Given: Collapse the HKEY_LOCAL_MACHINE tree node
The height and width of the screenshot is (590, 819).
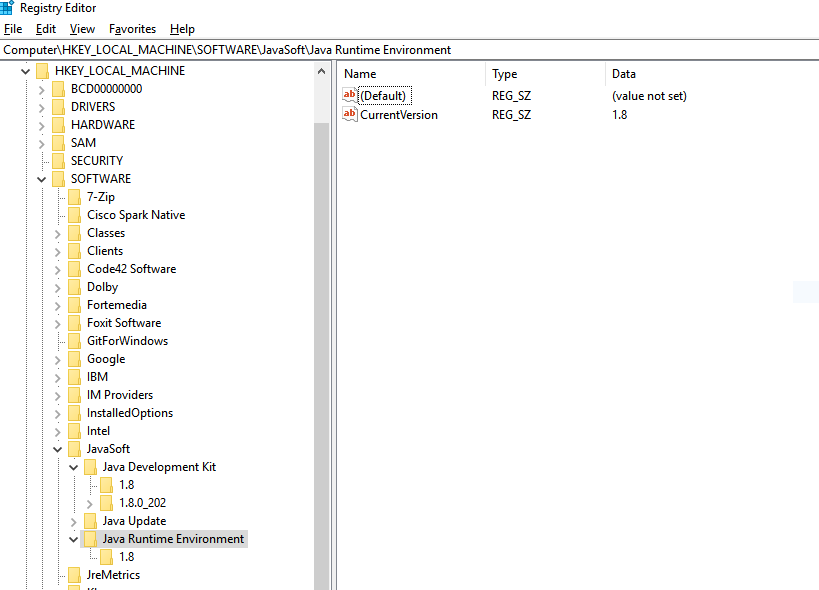Looking at the screenshot, I should 26,70.
